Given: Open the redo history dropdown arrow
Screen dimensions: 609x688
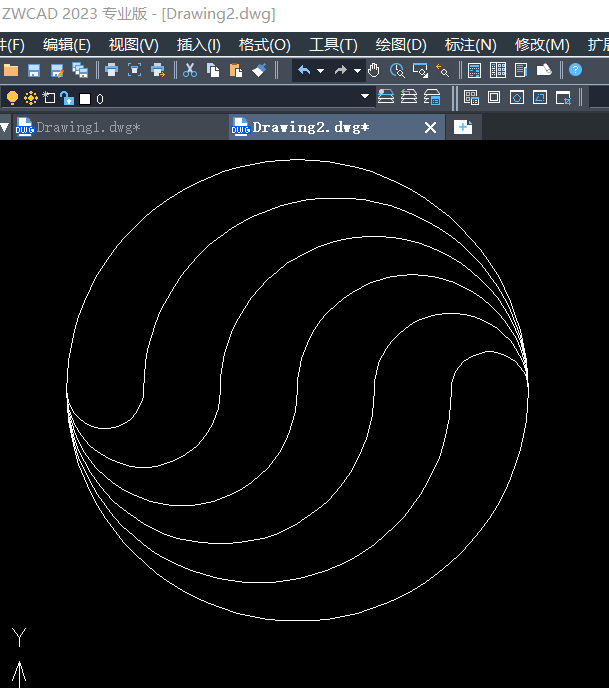Looking at the screenshot, I should 356,71.
